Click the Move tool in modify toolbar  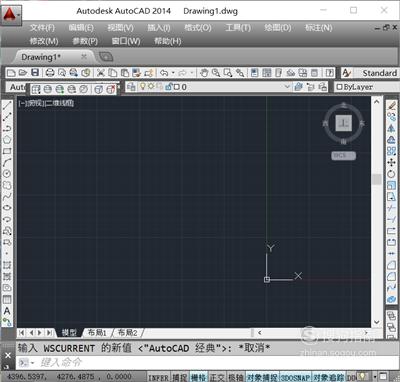(x=391, y=162)
